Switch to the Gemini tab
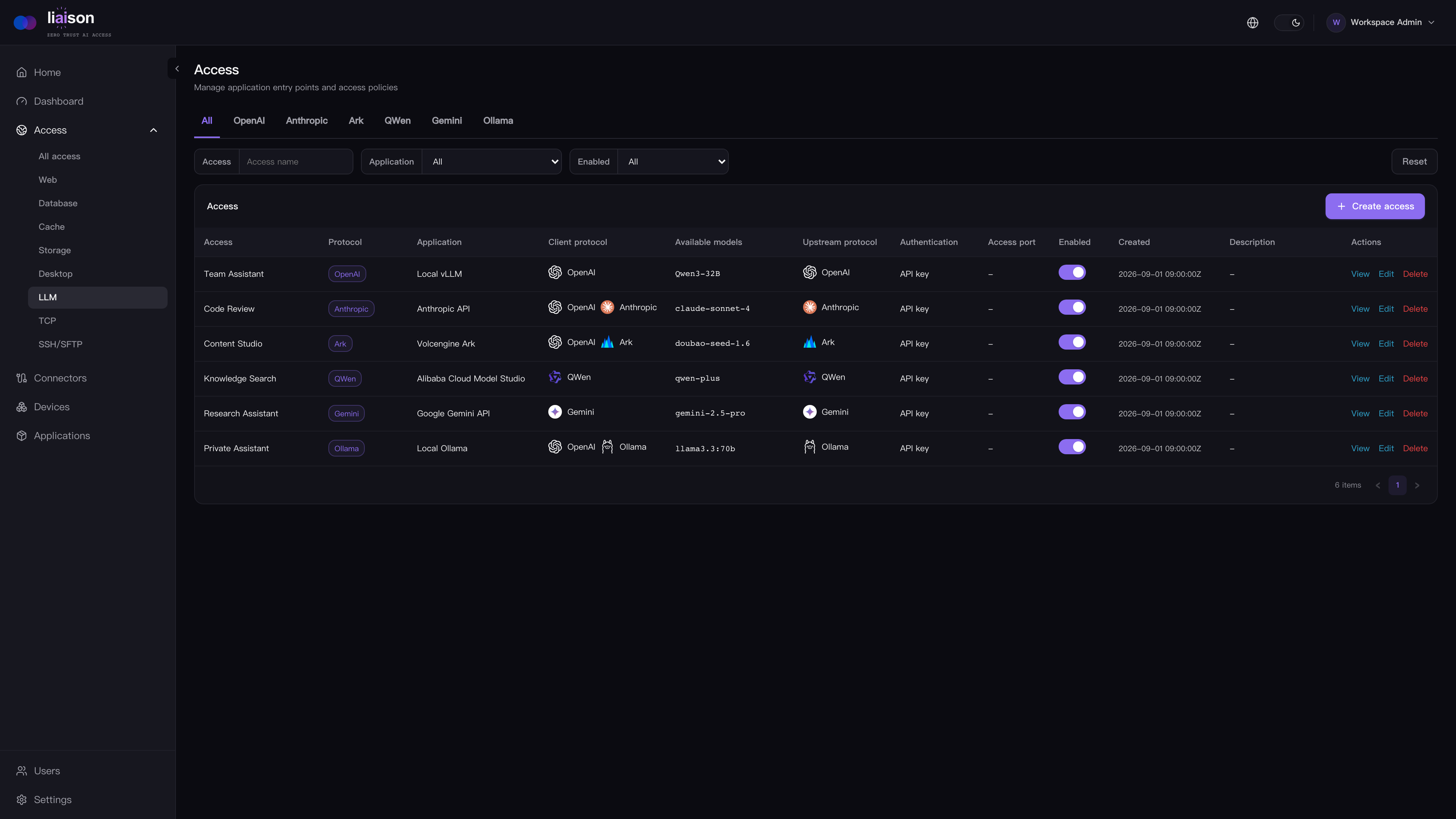The width and height of the screenshot is (1456, 819). coord(447,121)
